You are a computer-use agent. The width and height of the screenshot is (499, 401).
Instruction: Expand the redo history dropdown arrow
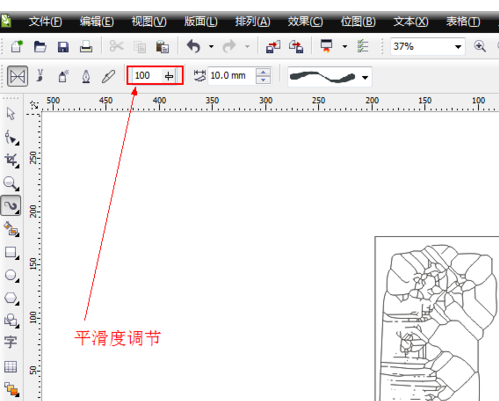coord(247,46)
